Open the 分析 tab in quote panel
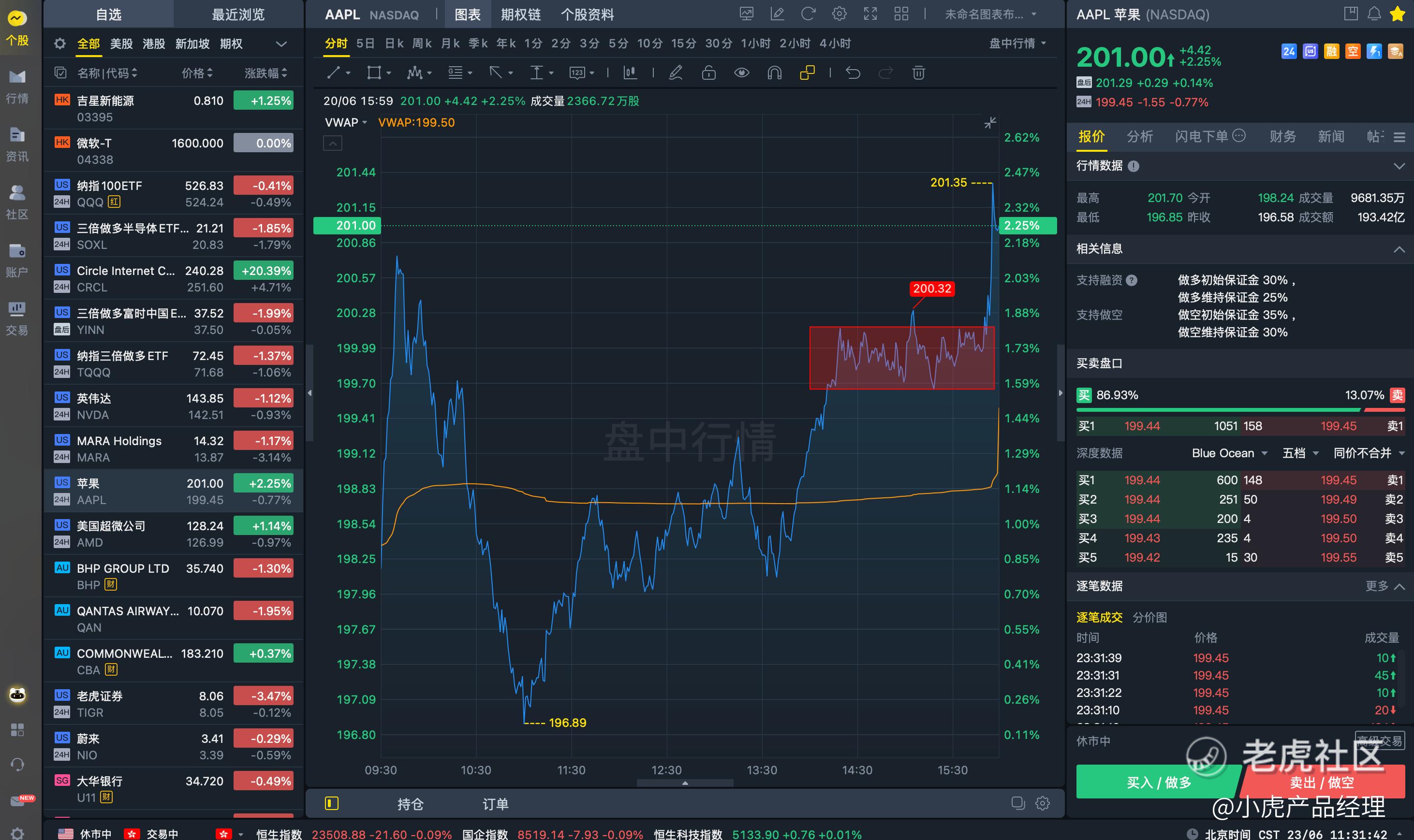 click(1139, 136)
